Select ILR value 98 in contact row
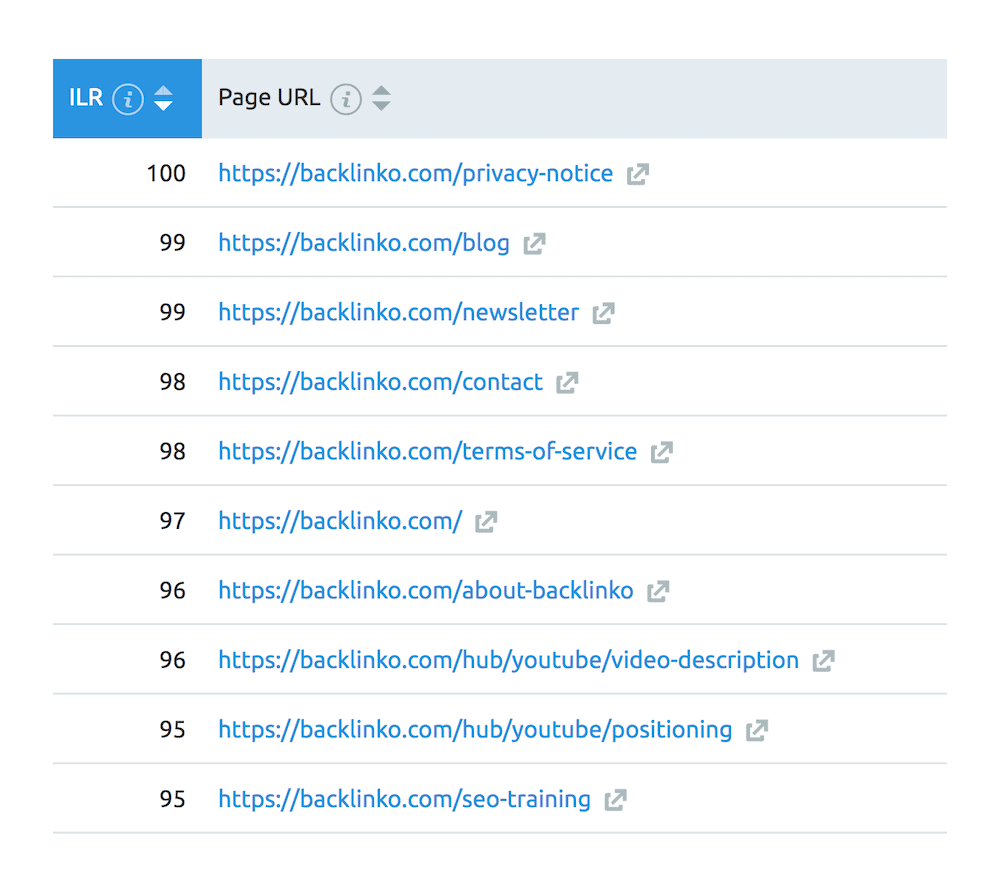Screen dimensions: 1000x894 pos(172,382)
